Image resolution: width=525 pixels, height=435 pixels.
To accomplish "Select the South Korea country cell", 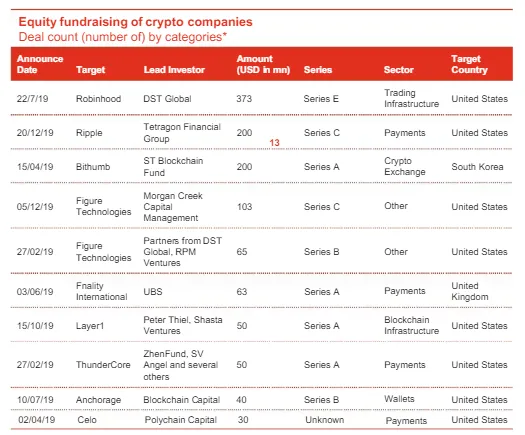I will click(477, 167).
